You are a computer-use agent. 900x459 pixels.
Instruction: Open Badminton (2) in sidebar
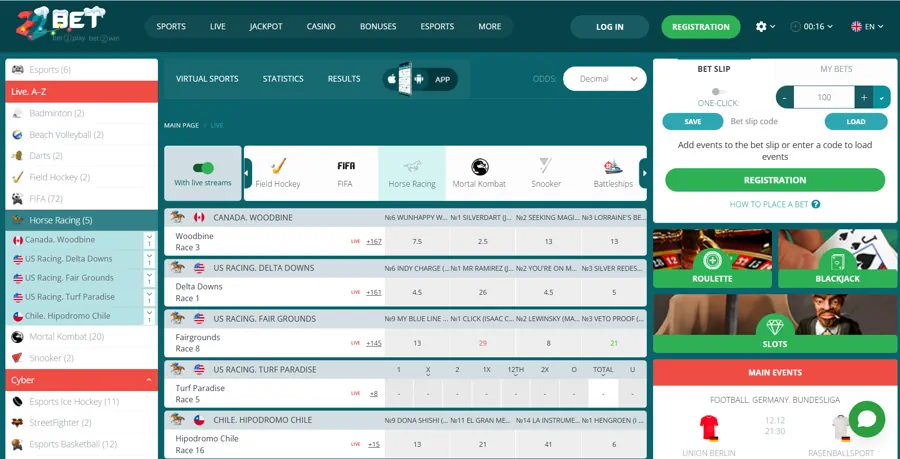coord(82,113)
